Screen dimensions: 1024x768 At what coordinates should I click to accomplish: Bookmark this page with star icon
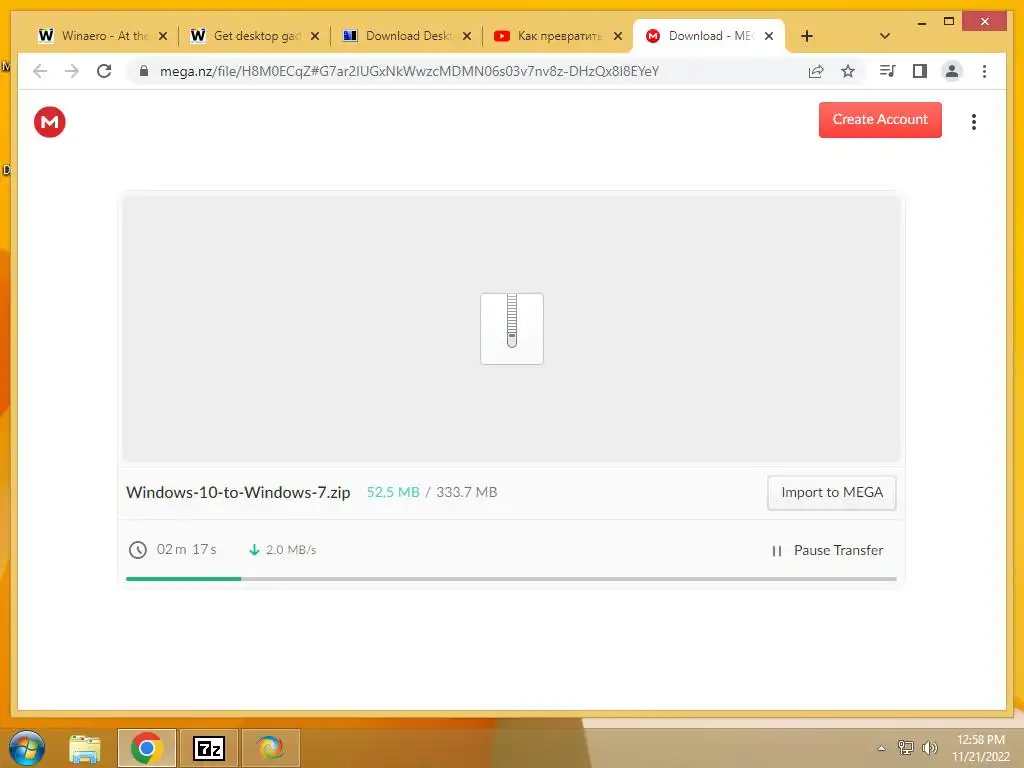tap(848, 71)
